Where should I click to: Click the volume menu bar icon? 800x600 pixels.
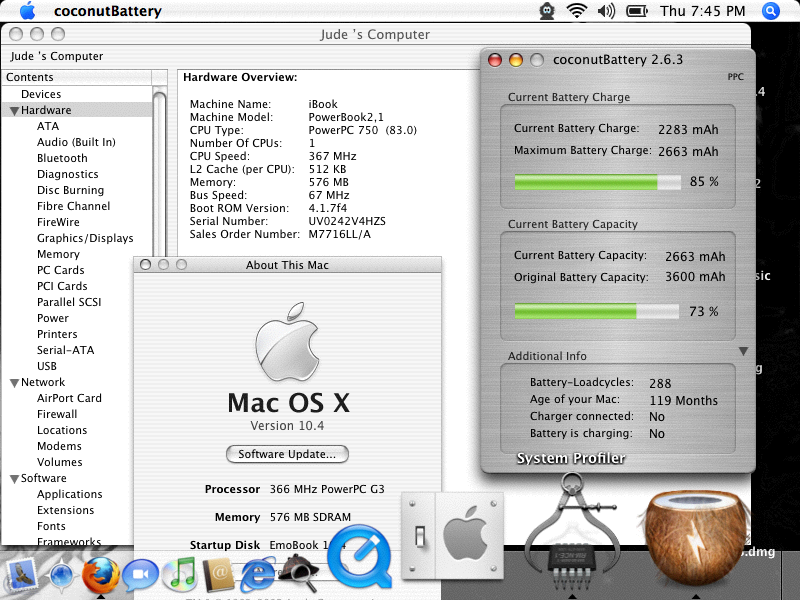606,11
